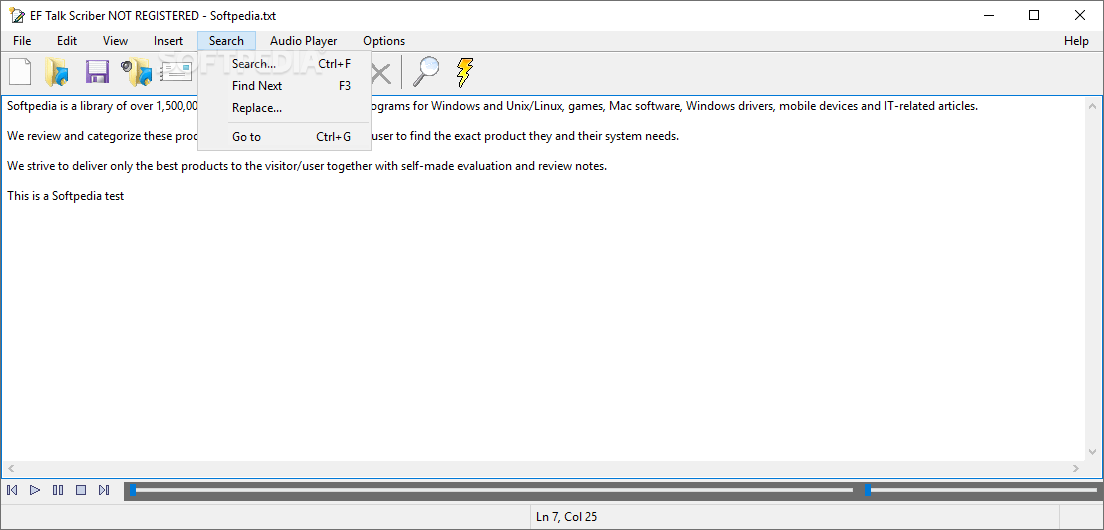Pause the audio playback

(58, 490)
